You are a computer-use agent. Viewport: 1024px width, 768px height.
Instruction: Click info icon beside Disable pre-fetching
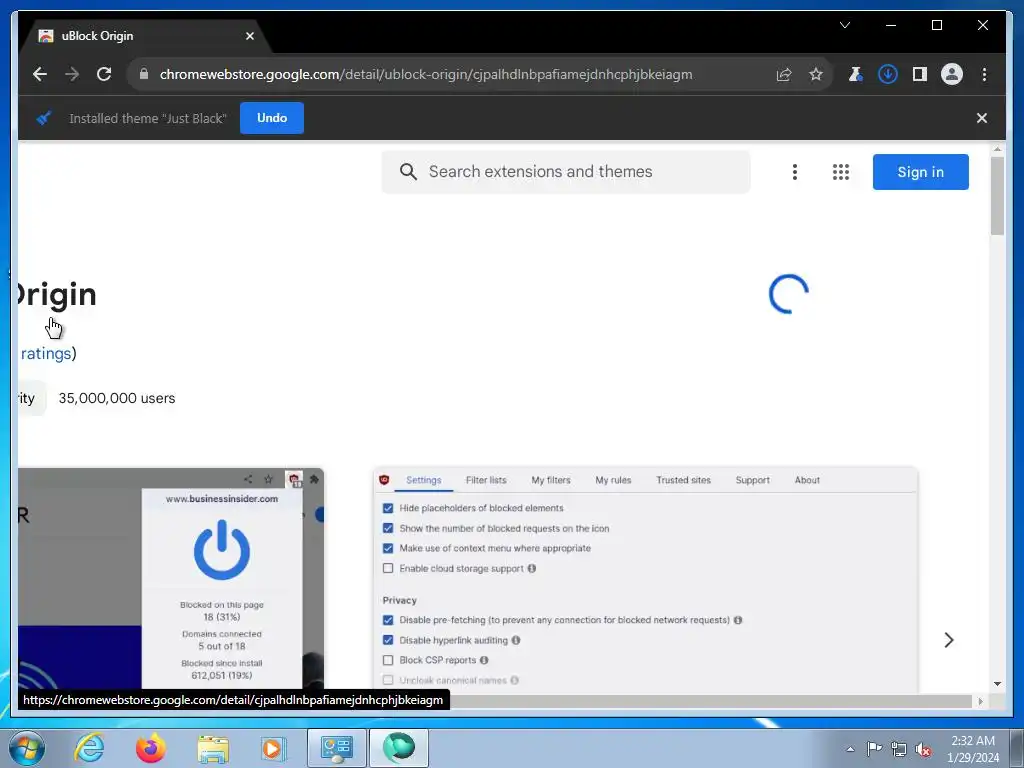click(x=738, y=620)
